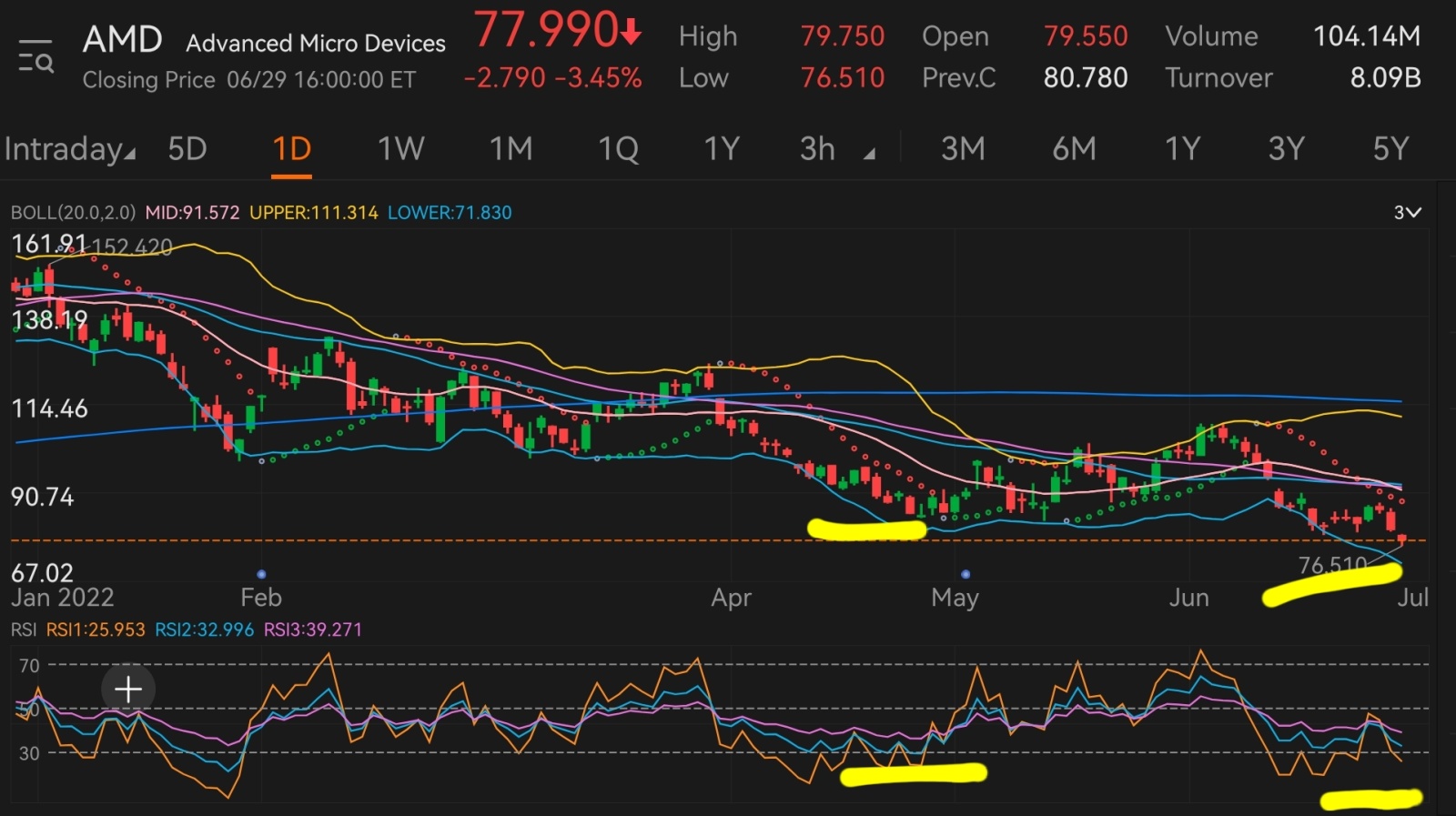Select the 5Y range button
This screenshot has width=1456, height=816.
(1390, 148)
